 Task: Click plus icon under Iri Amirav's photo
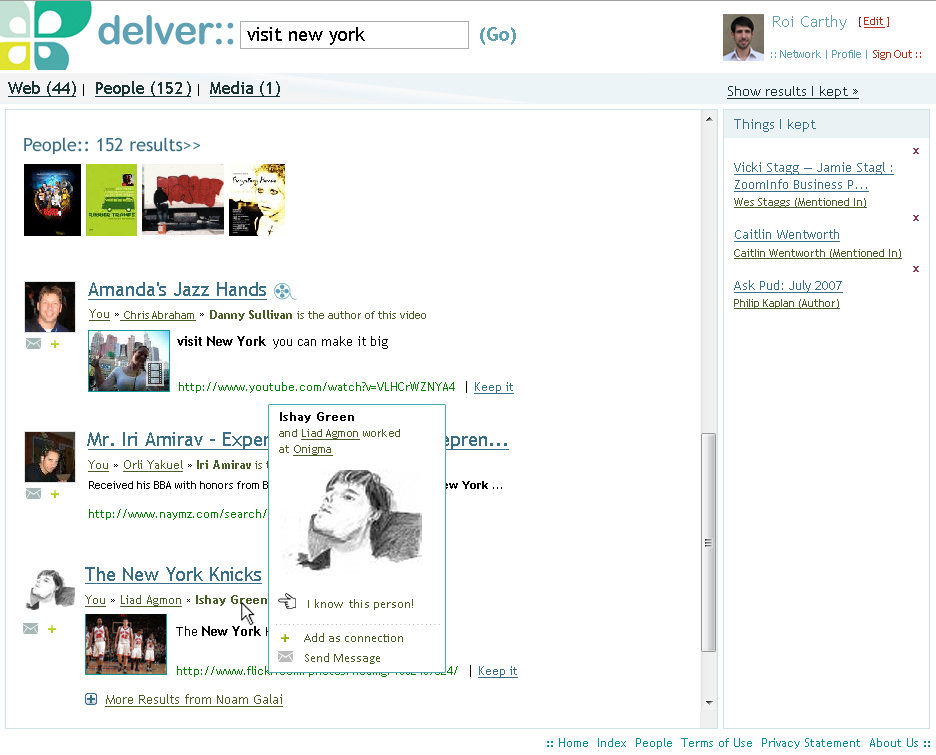(x=55, y=494)
